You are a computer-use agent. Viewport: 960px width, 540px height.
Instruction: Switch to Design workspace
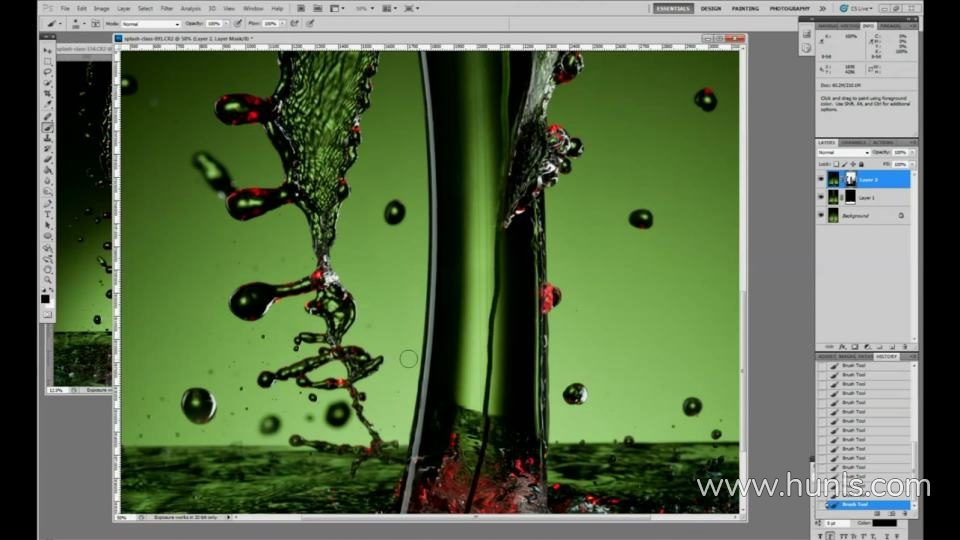(x=711, y=9)
